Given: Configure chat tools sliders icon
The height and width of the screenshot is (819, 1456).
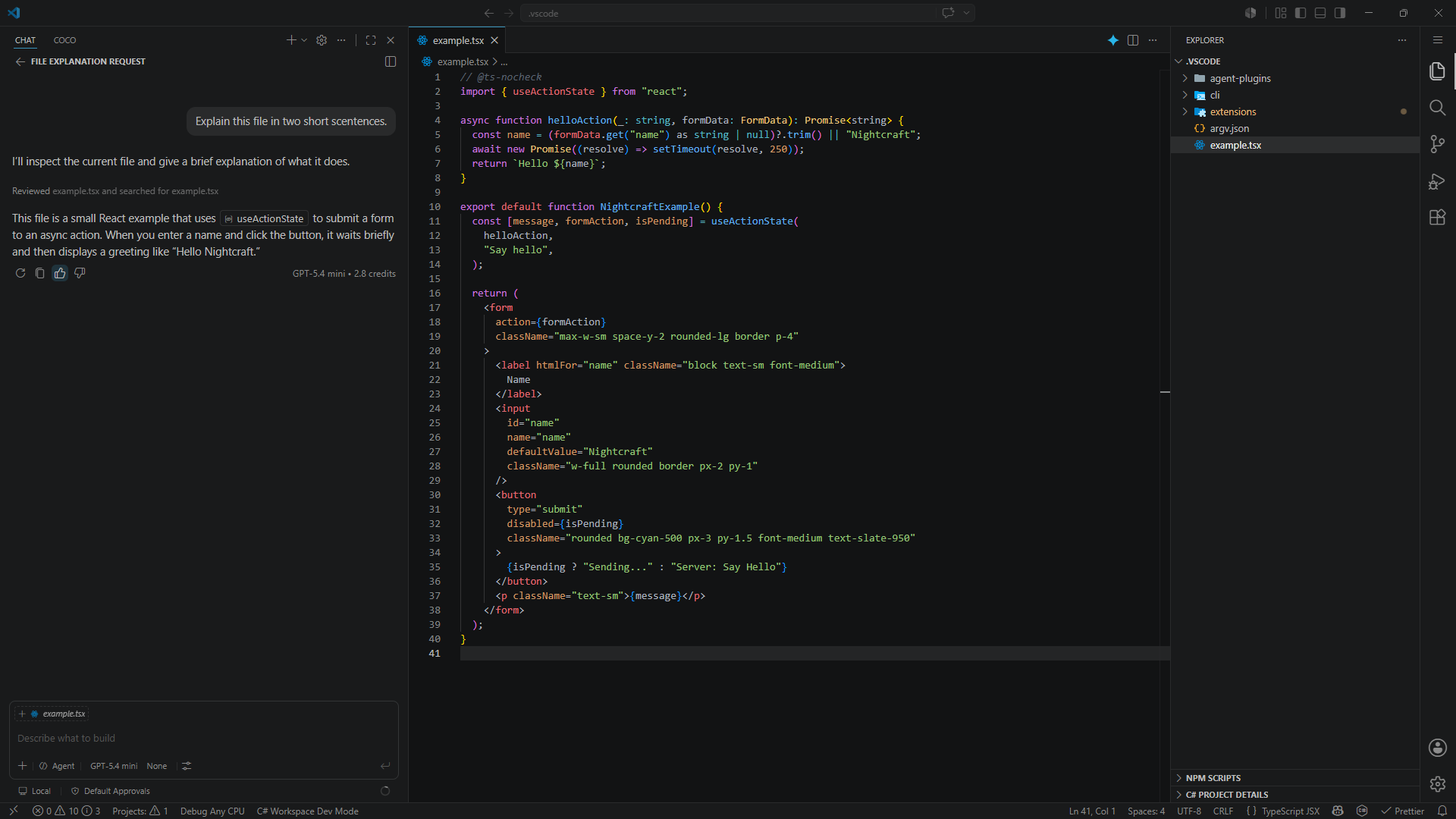Looking at the screenshot, I should 187,766.
